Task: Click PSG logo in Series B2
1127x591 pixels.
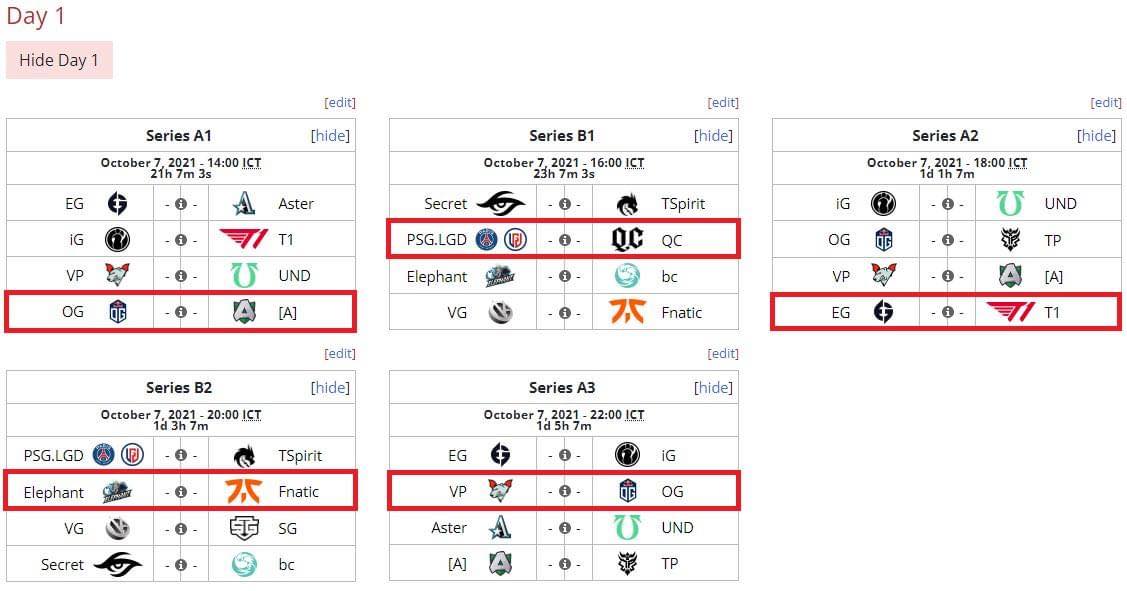Action: coord(104,455)
